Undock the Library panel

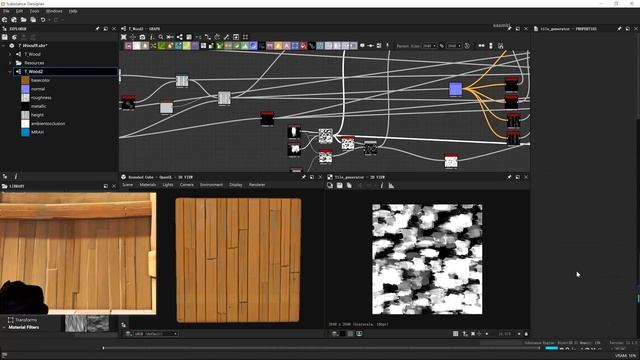pyautogui.click(x=106, y=186)
